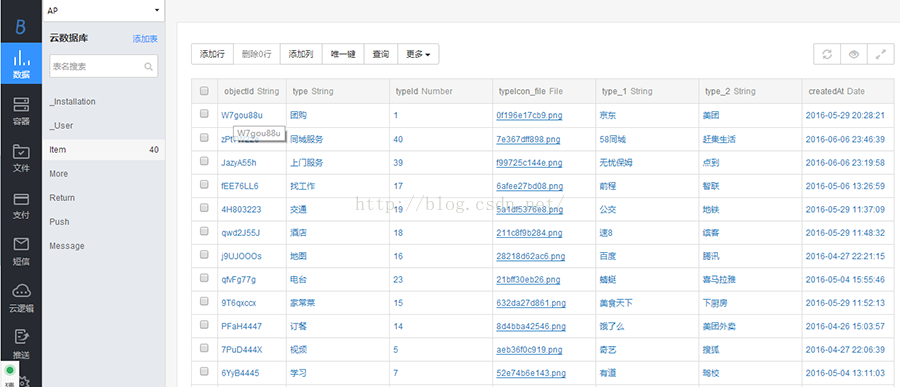Click the refresh table icon button
Screen dimensions: 900x387
tap(827, 55)
